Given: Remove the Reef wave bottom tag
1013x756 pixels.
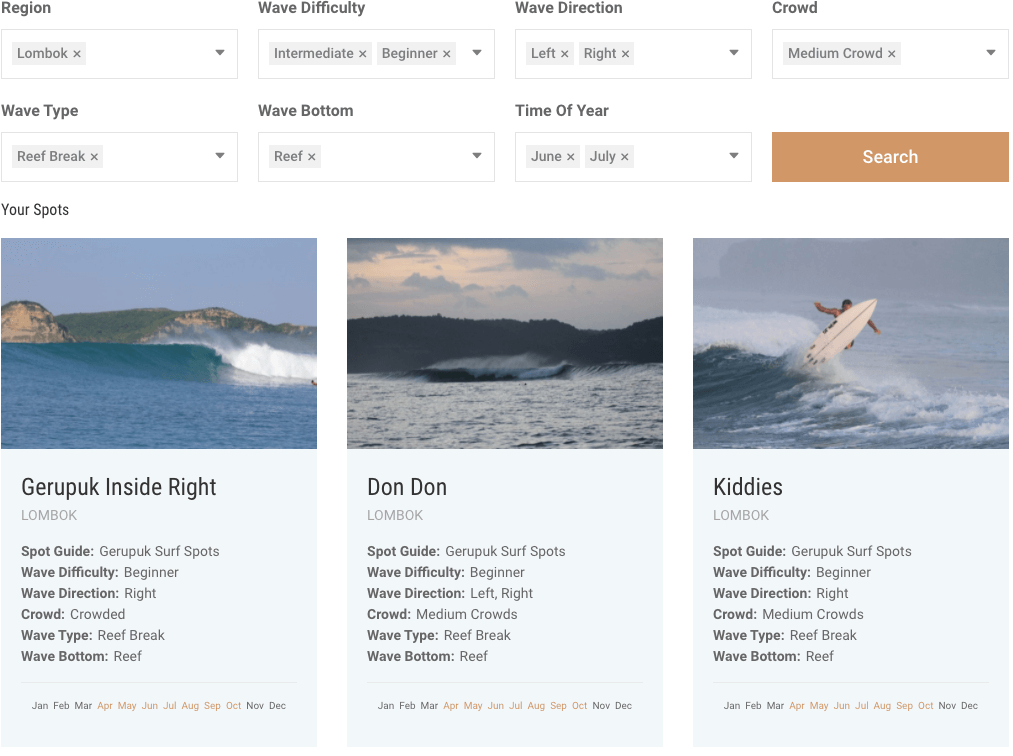Looking at the screenshot, I should pyautogui.click(x=312, y=157).
